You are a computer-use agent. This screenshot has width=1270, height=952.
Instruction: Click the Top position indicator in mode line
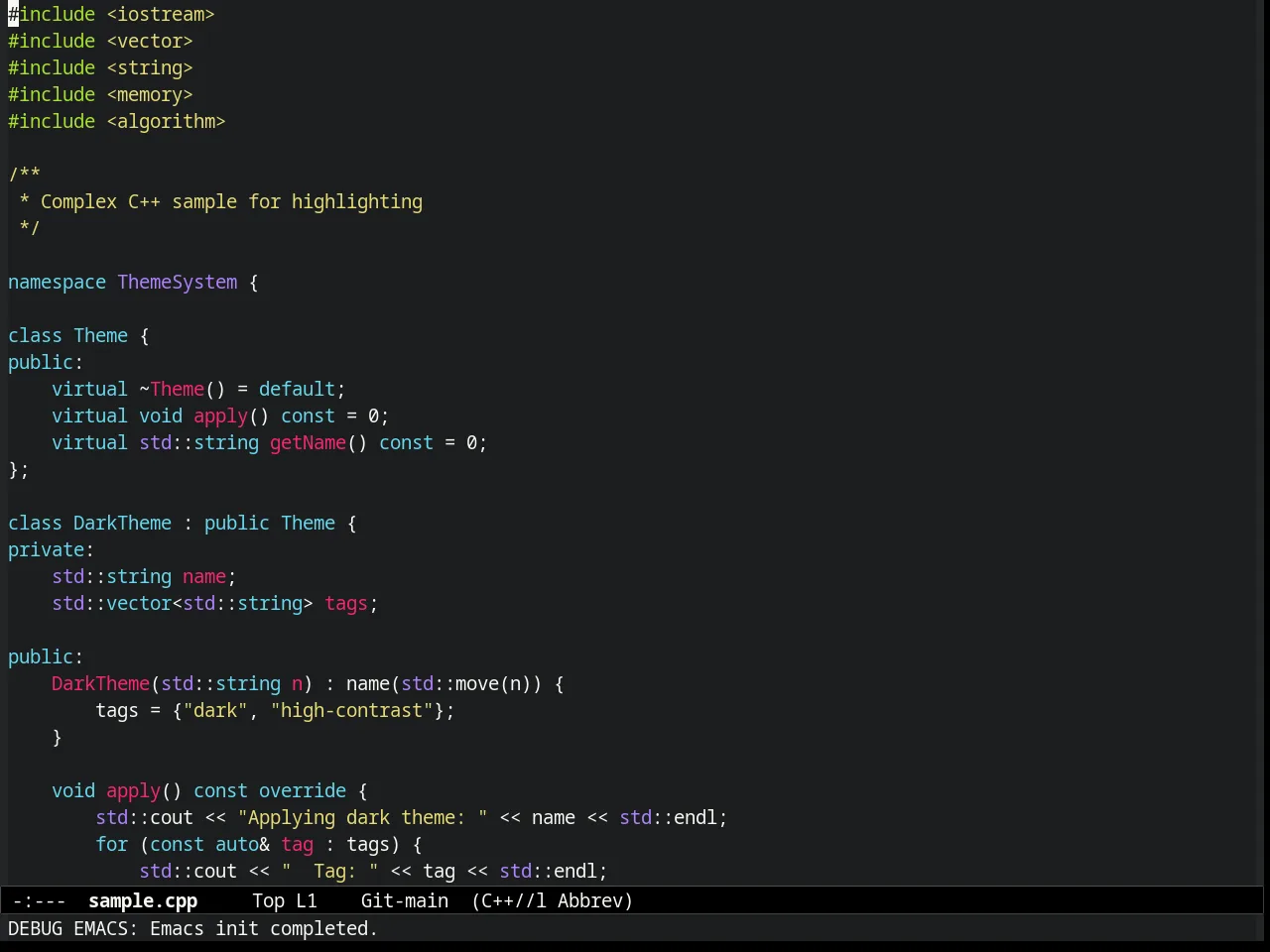point(268,900)
